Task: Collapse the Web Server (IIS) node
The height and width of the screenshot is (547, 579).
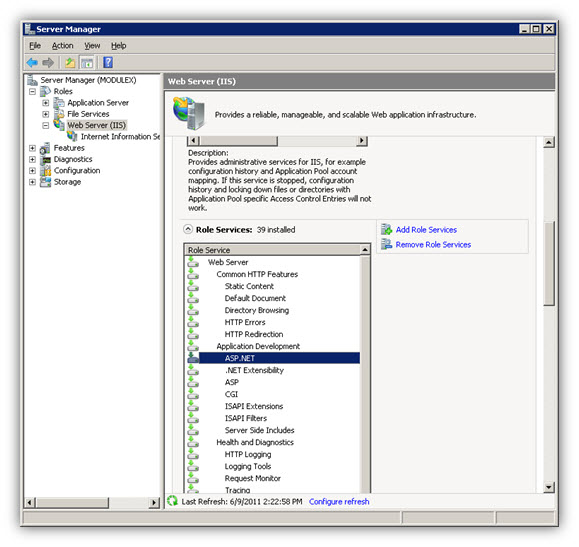Action: [45, 125]
